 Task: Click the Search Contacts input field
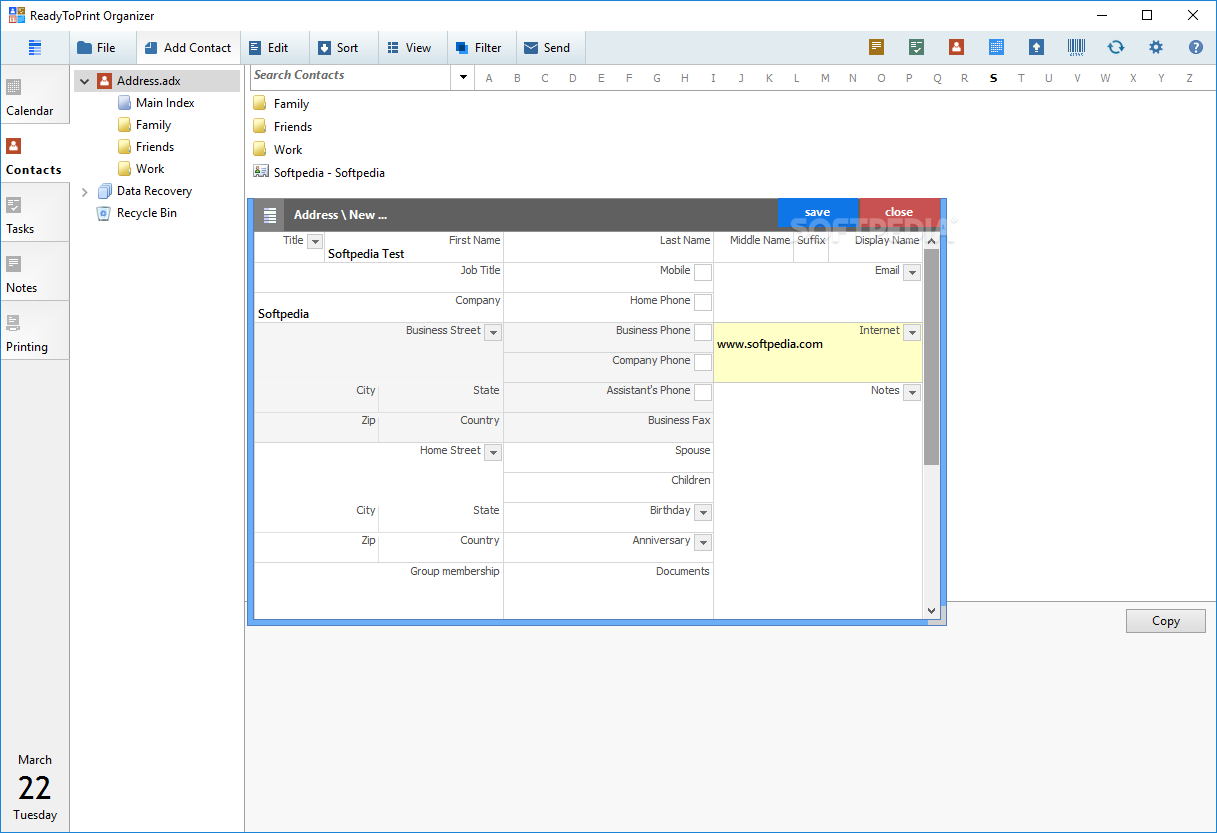(352, 77)
